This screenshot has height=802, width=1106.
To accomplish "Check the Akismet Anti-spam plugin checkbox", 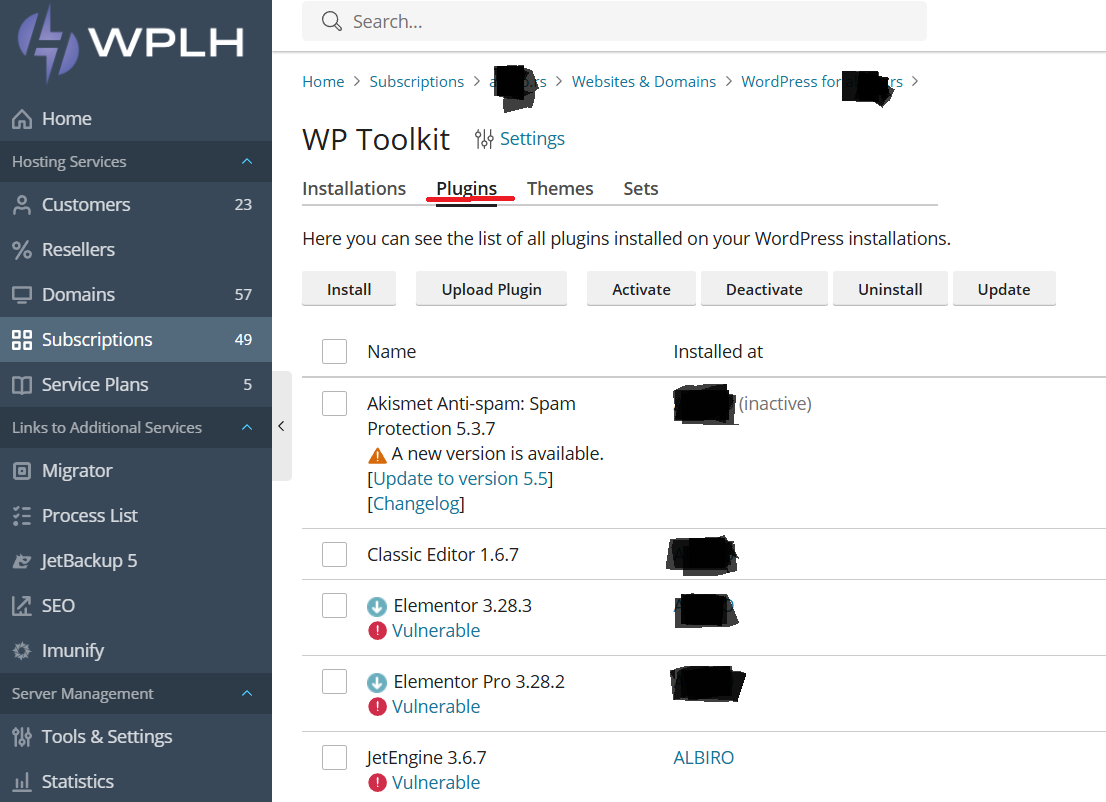I will [x=334, y=403].
